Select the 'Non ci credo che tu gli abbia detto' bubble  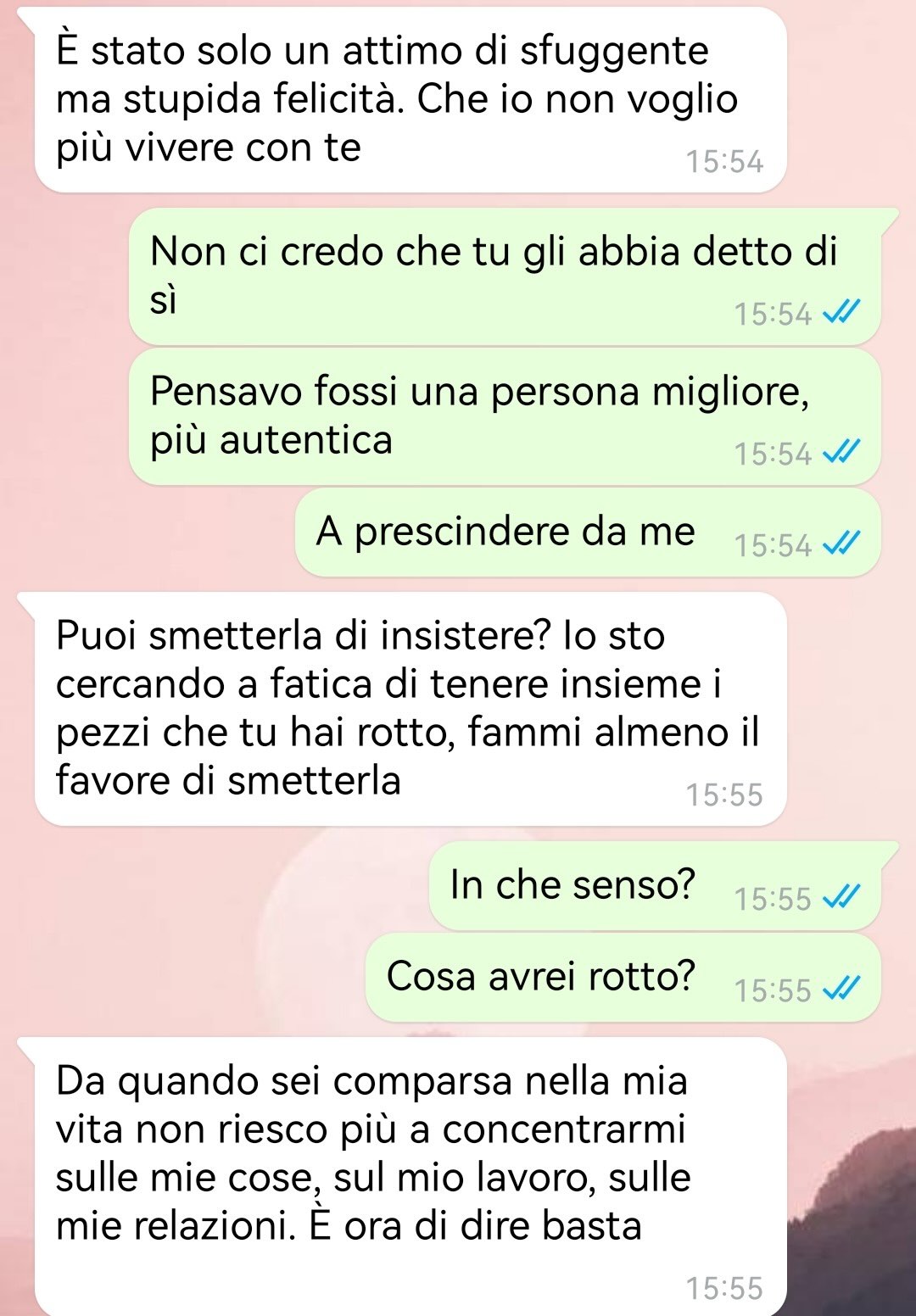pos(505,276)
